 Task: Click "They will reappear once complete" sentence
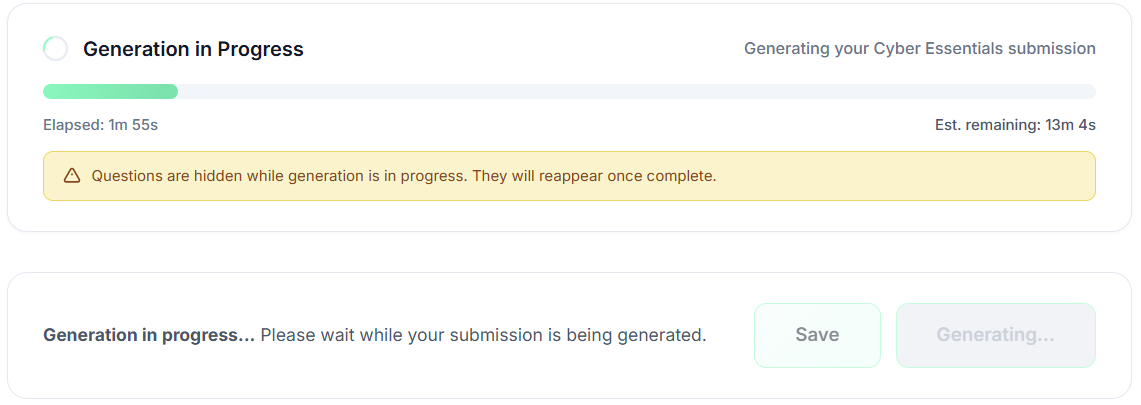(593, 176)
